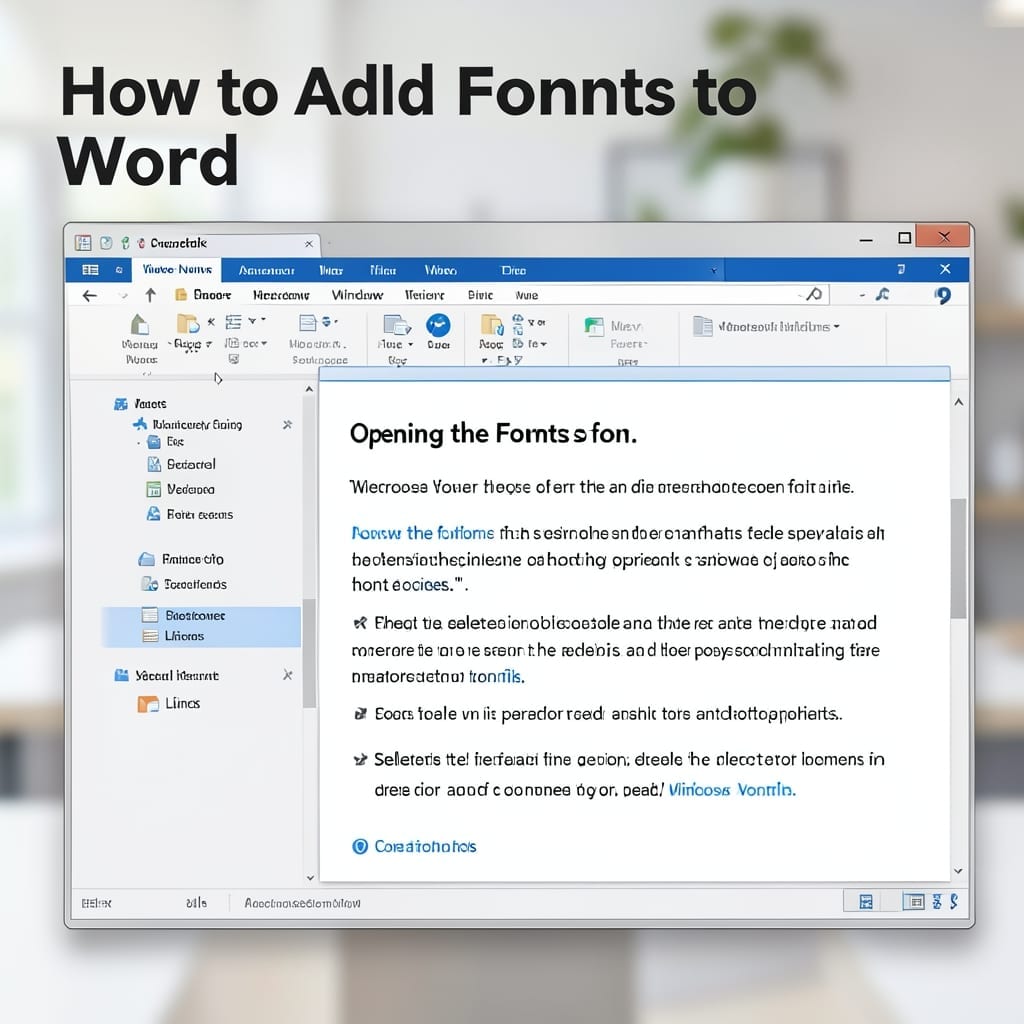Open the history chevron beside the back arrow
The image size is (1024, 1024).
[123, 296]
